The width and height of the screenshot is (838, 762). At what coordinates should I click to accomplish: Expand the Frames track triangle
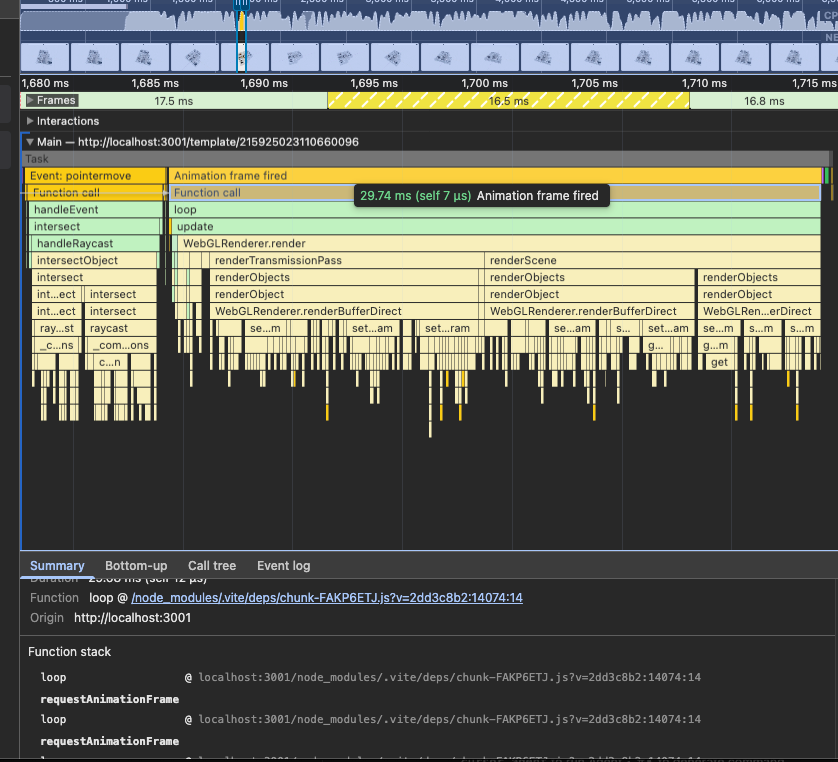coord(31,101)
